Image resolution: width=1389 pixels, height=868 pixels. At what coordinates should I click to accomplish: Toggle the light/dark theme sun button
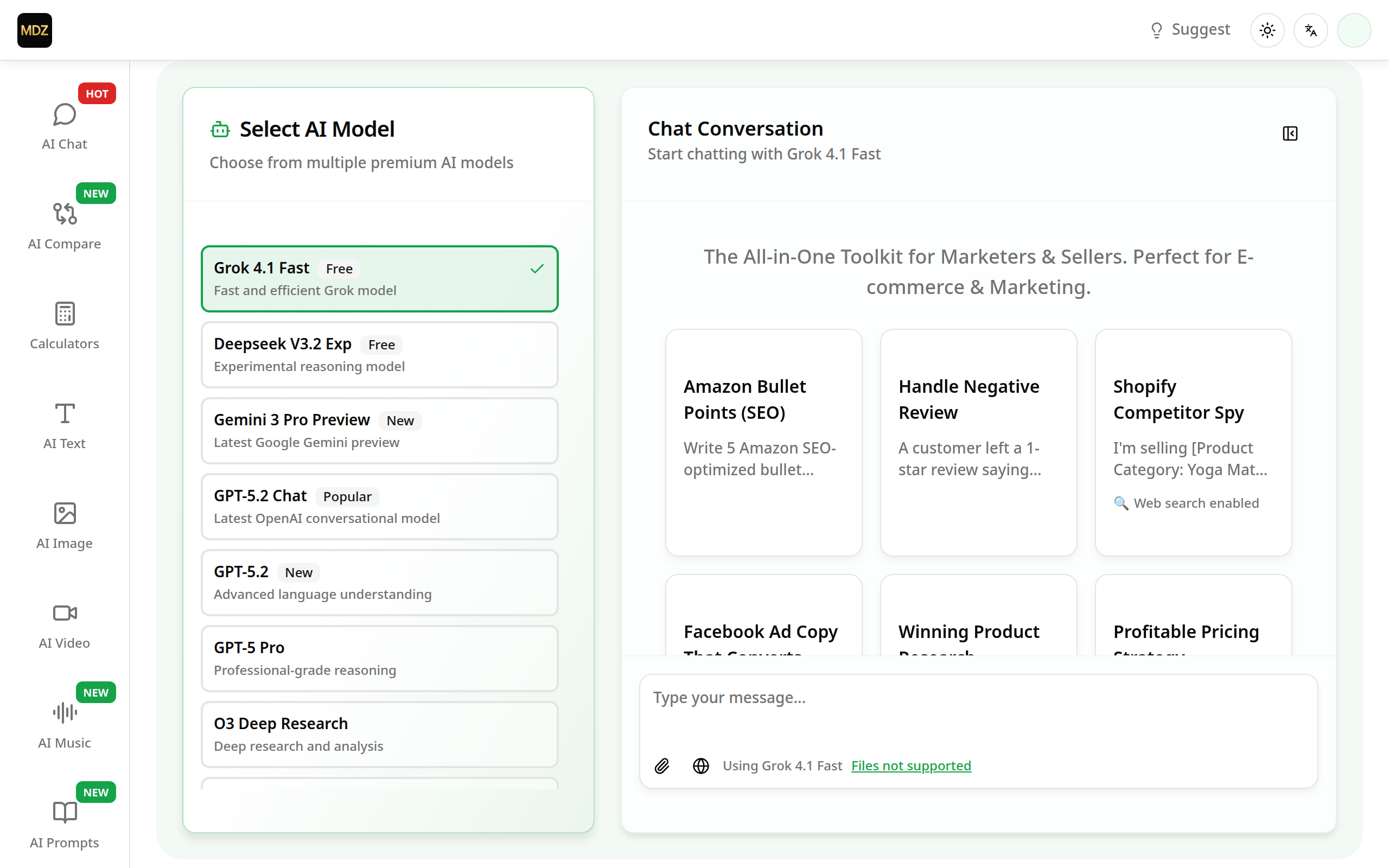coord(1267,30)
